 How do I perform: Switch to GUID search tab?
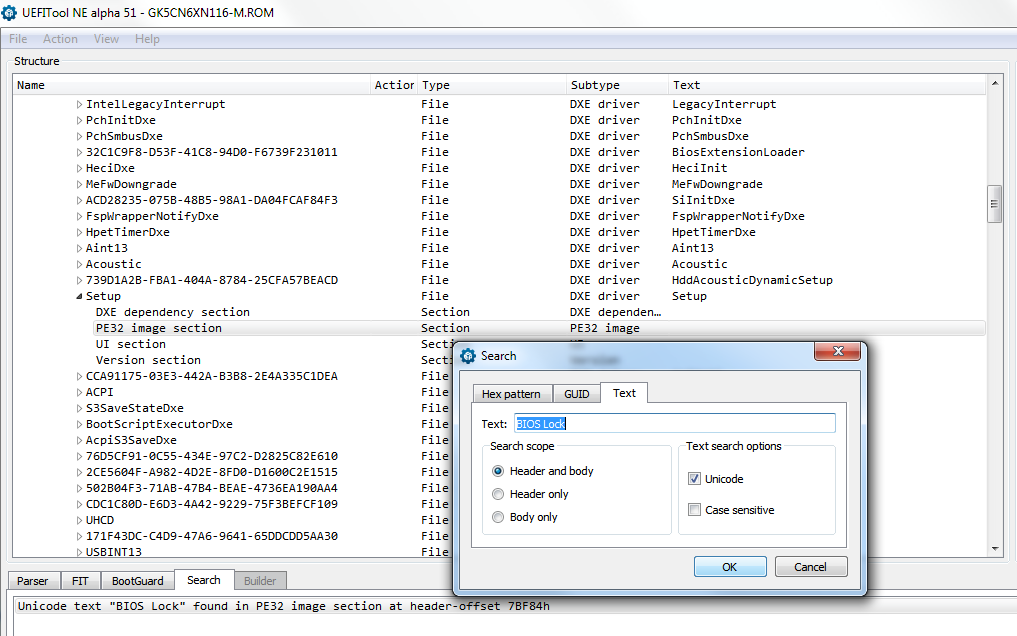(577, 394)
